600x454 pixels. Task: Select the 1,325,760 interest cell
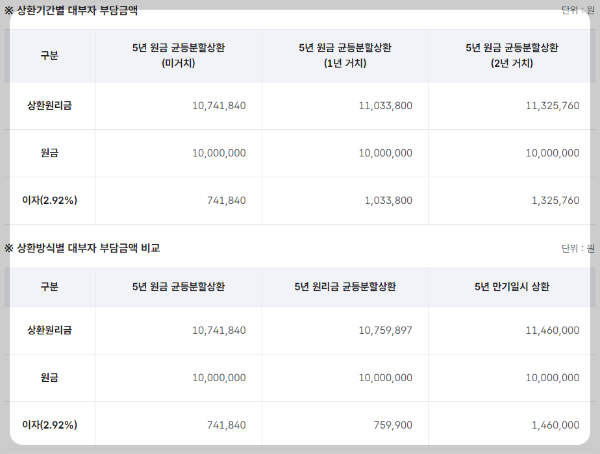coord(555,200)
